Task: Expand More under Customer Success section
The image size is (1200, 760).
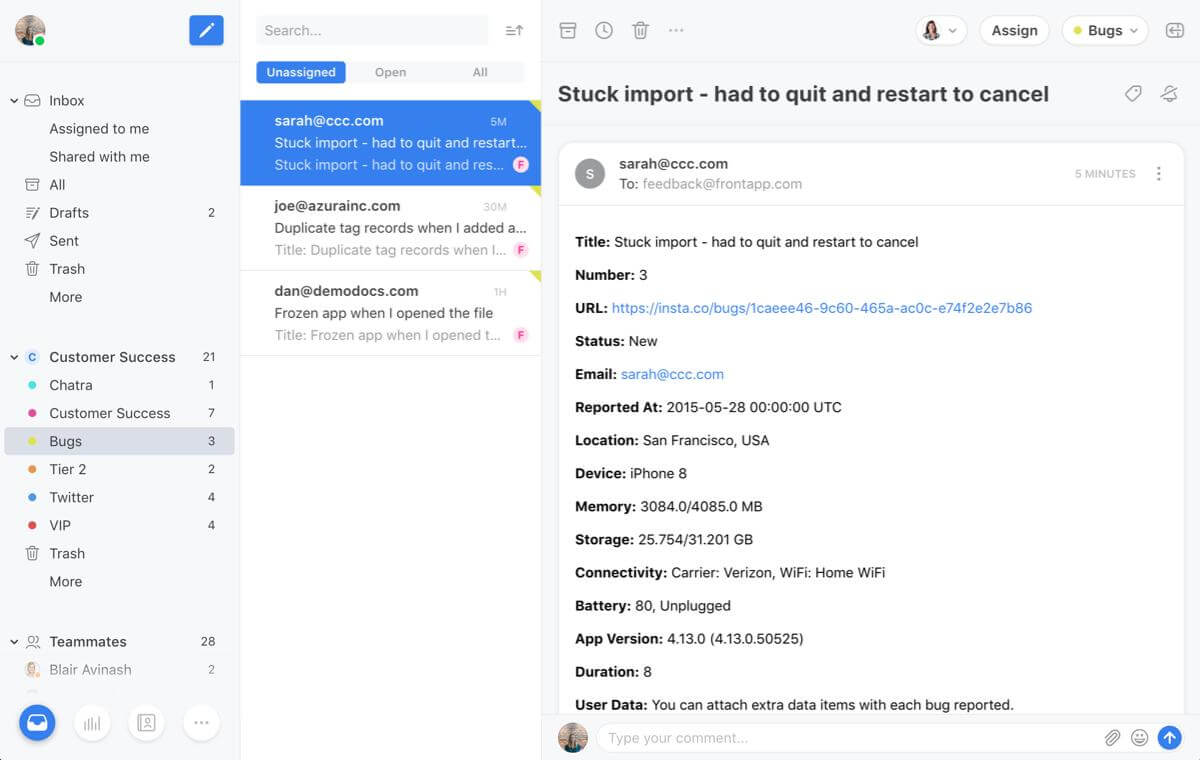Action: tap(66, 582)
